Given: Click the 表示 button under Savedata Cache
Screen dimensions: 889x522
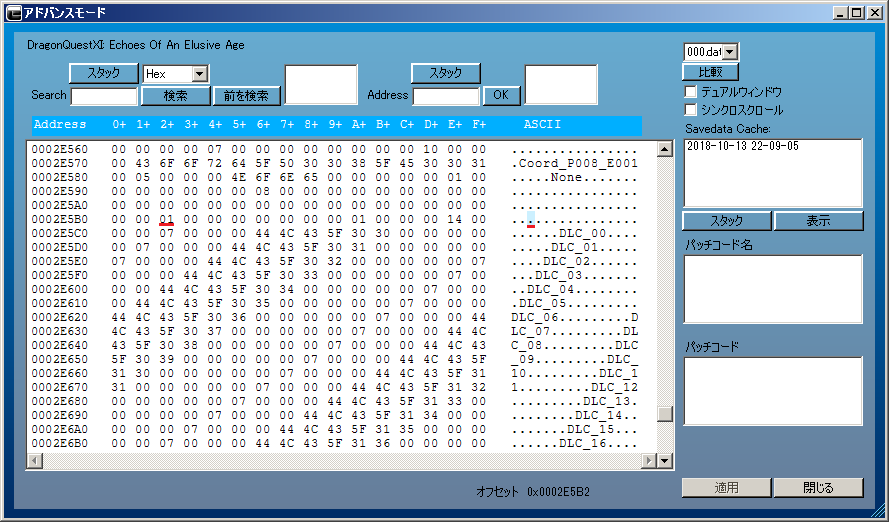Looking at the screenshot, I should [818, 221].
